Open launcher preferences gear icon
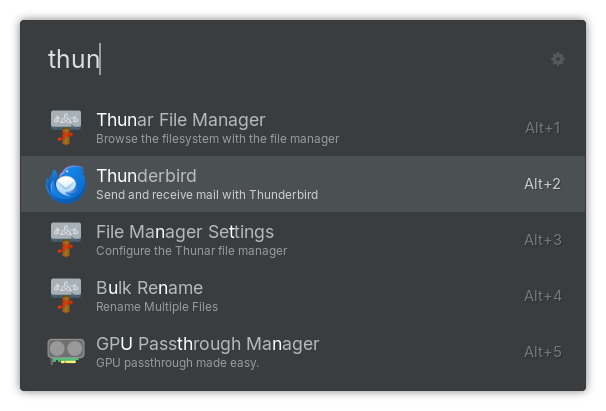This screenshot has width=606, height=411. pyautogui.click(x=558, y=59)
